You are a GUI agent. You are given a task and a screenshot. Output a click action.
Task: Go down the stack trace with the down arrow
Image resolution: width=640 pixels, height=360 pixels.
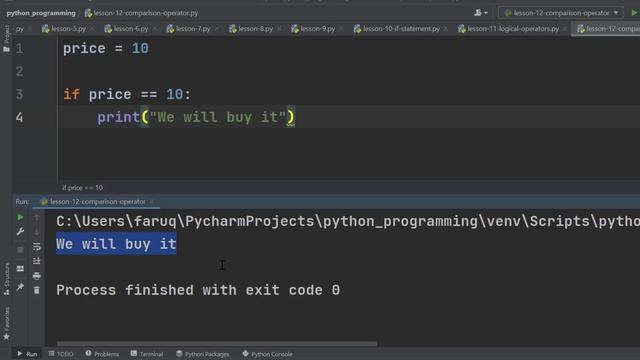(x=36, y=231)
